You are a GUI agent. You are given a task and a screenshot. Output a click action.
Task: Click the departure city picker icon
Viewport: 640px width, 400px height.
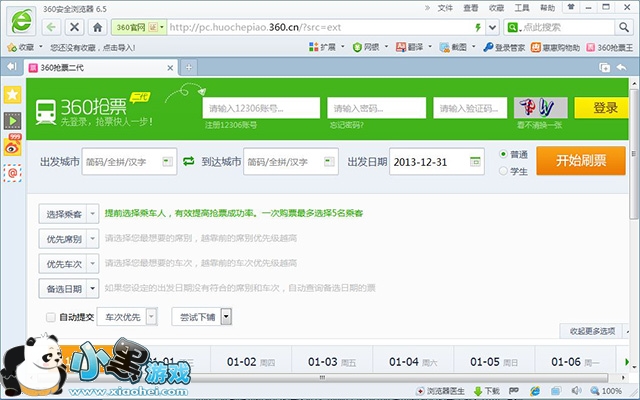[x=167, y=162]
